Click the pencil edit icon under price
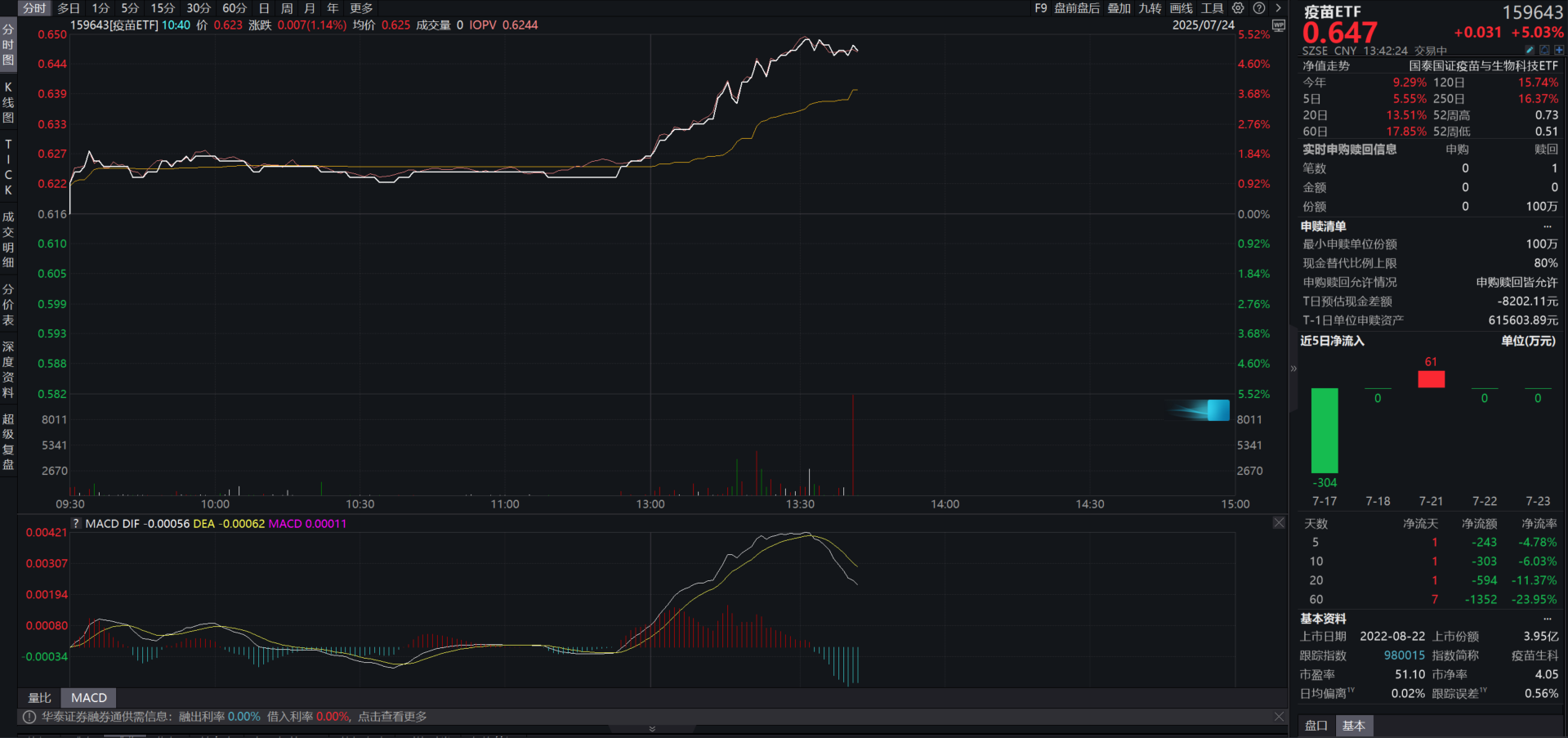Viewport: 1568px width, 738px height. point(1530,51)
